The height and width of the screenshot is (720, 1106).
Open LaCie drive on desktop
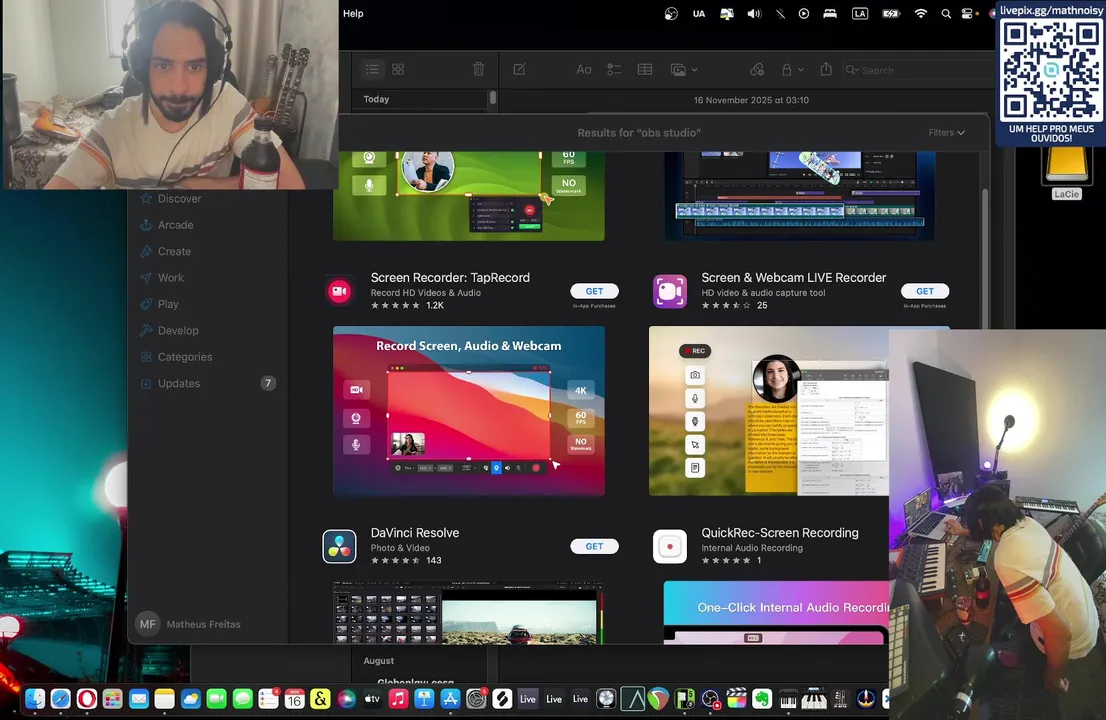(1066, 174)
